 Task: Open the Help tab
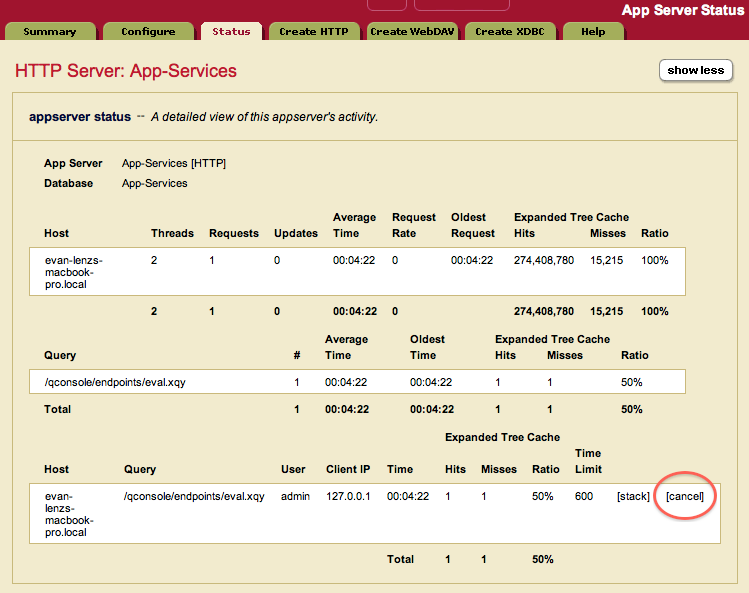click(x=593, y=32)
